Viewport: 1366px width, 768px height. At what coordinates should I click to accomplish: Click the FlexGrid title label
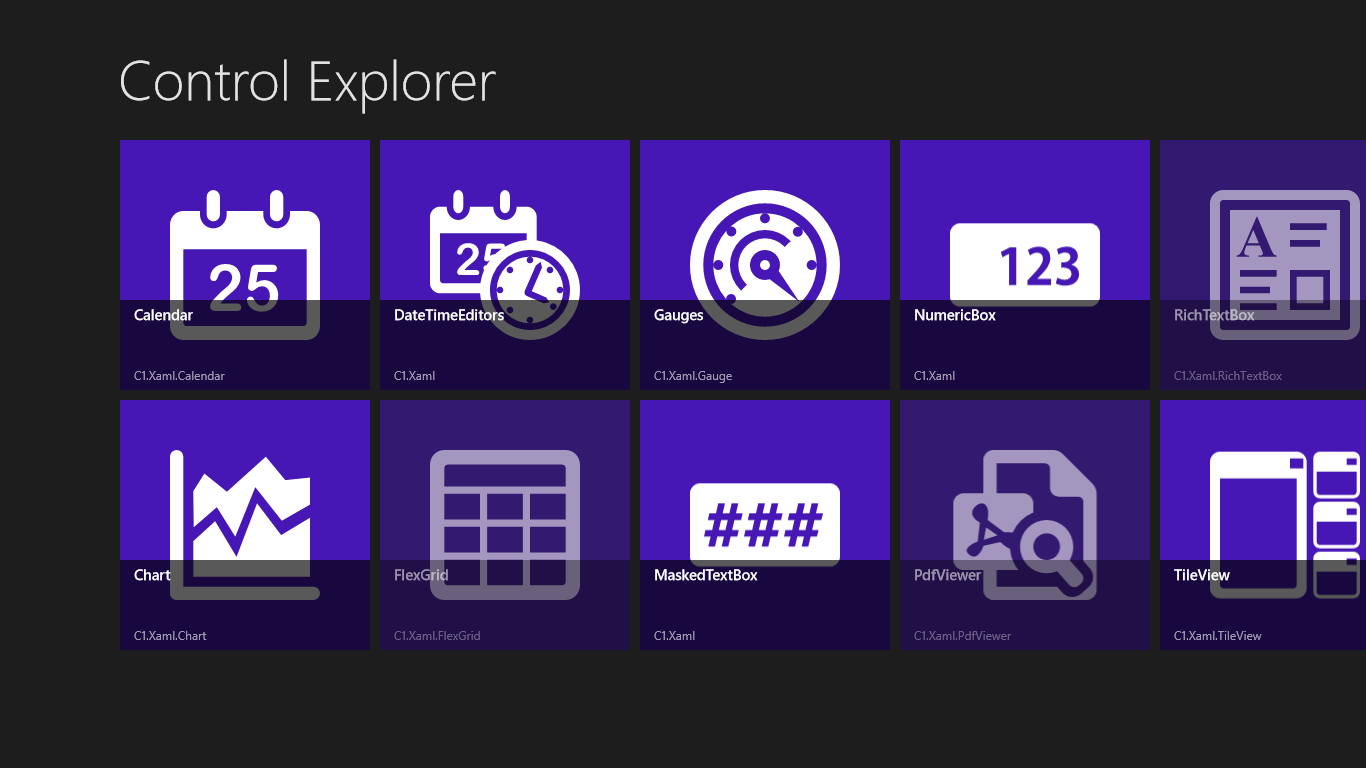click(x=421, y=575)
